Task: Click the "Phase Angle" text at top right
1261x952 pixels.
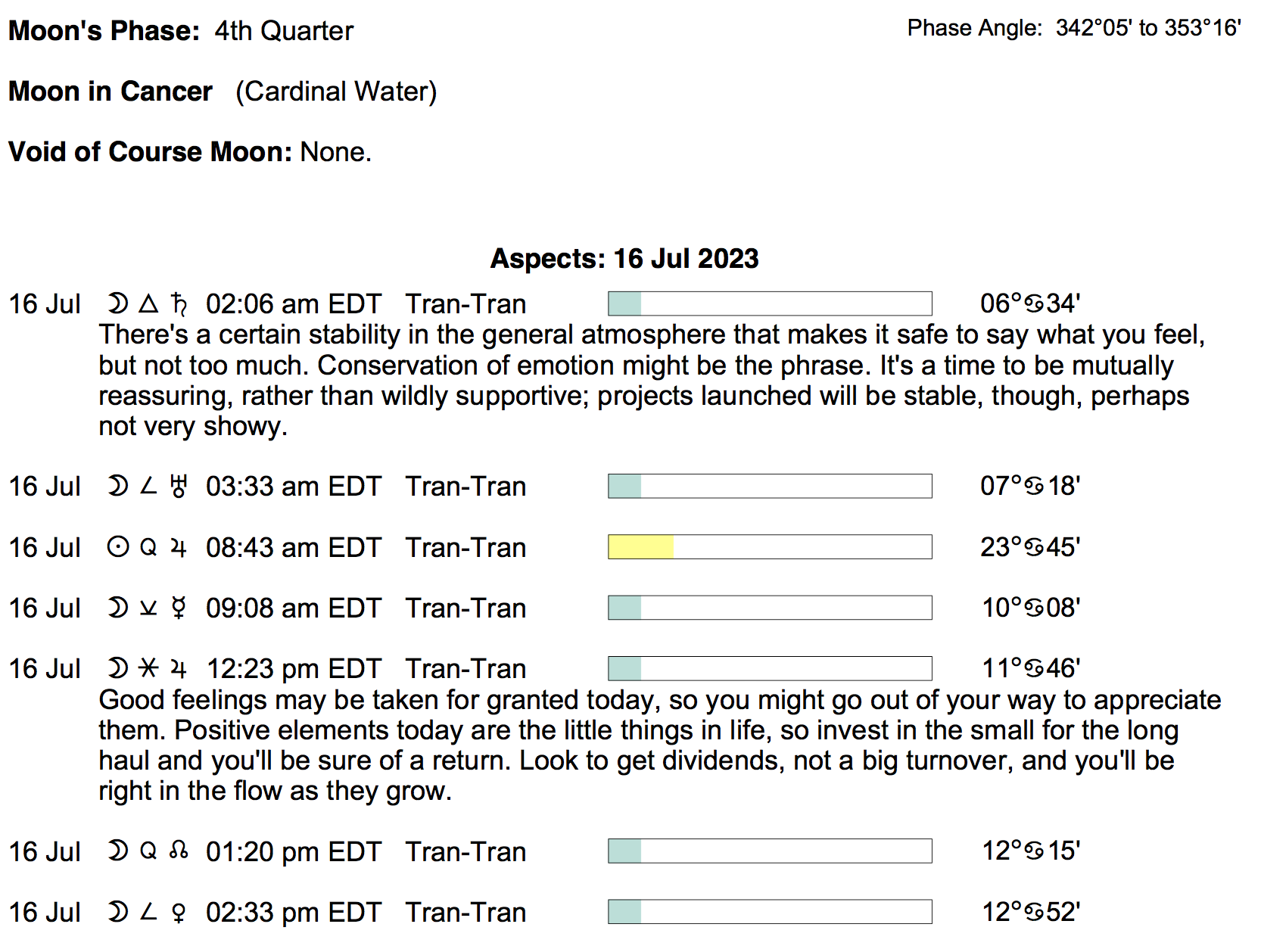Action: 974,28
